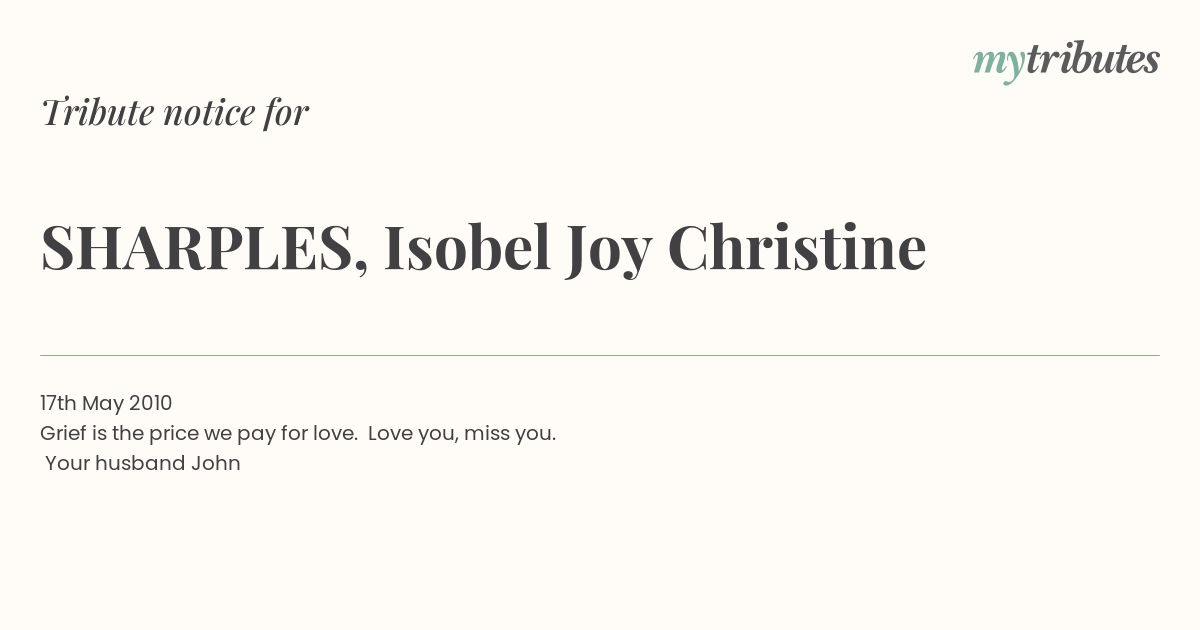This screenshot has height=630, width=1200.
Task: Select the name "John" in the signature
Action: pyautogui.click(x=216, y=464)
